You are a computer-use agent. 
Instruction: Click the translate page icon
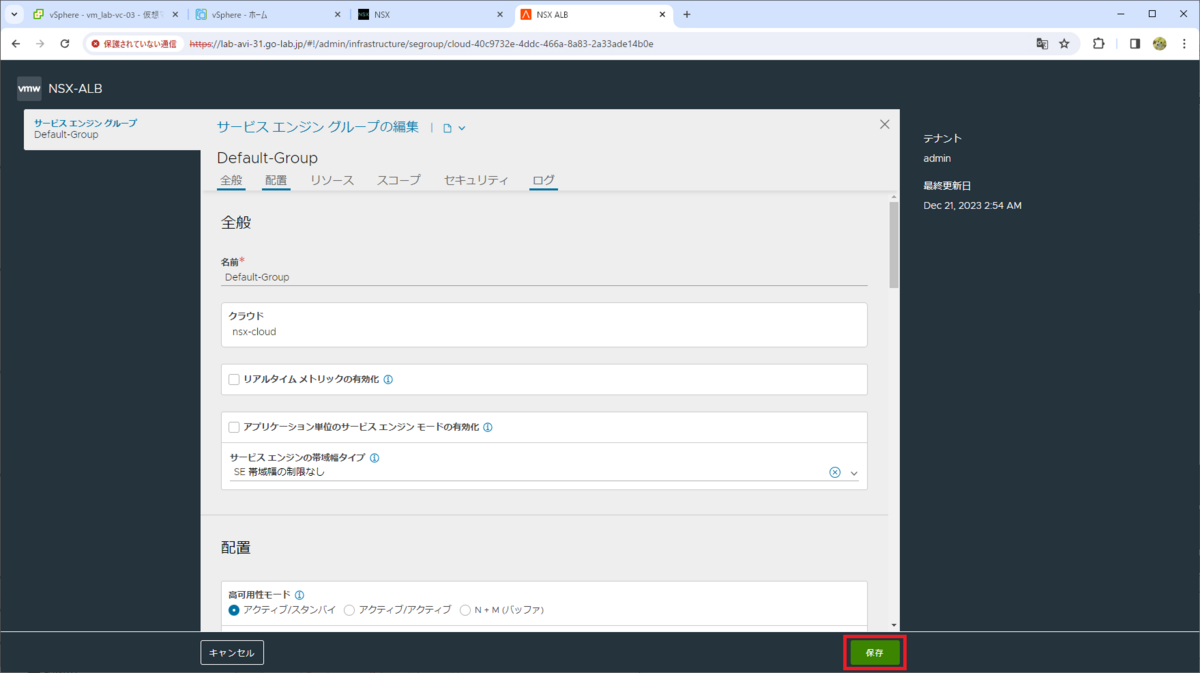click(1042, 44)
